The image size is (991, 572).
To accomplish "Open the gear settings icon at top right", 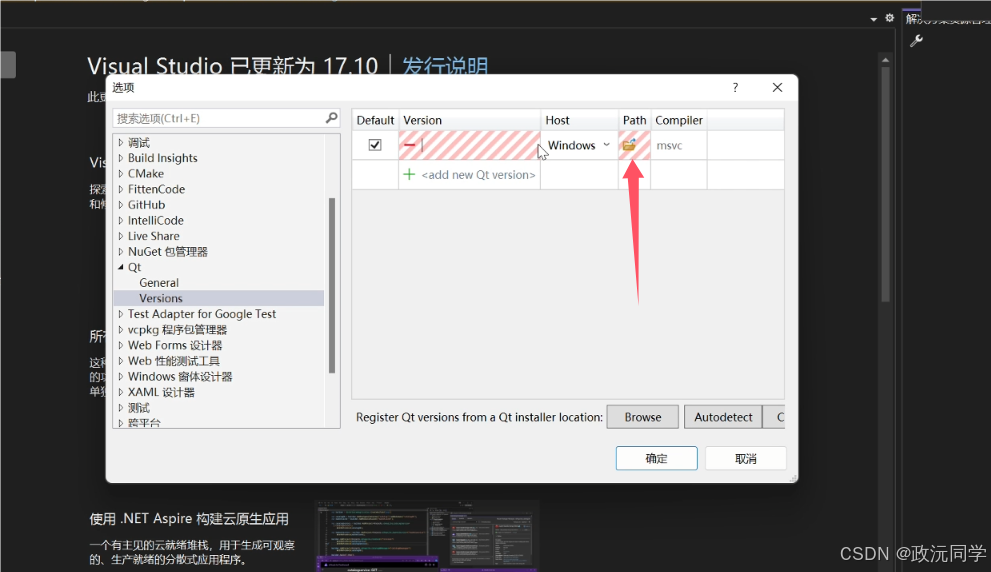I will point(889,18).
